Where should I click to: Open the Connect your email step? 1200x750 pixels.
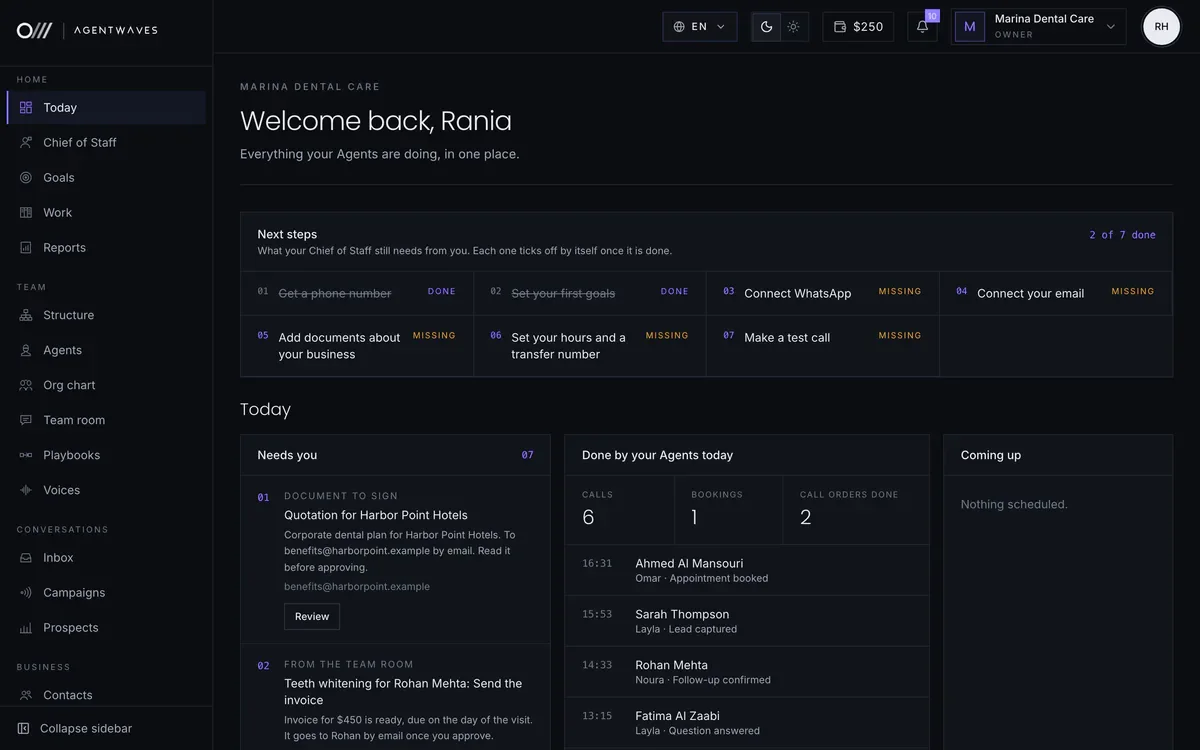pos(1056,293)
